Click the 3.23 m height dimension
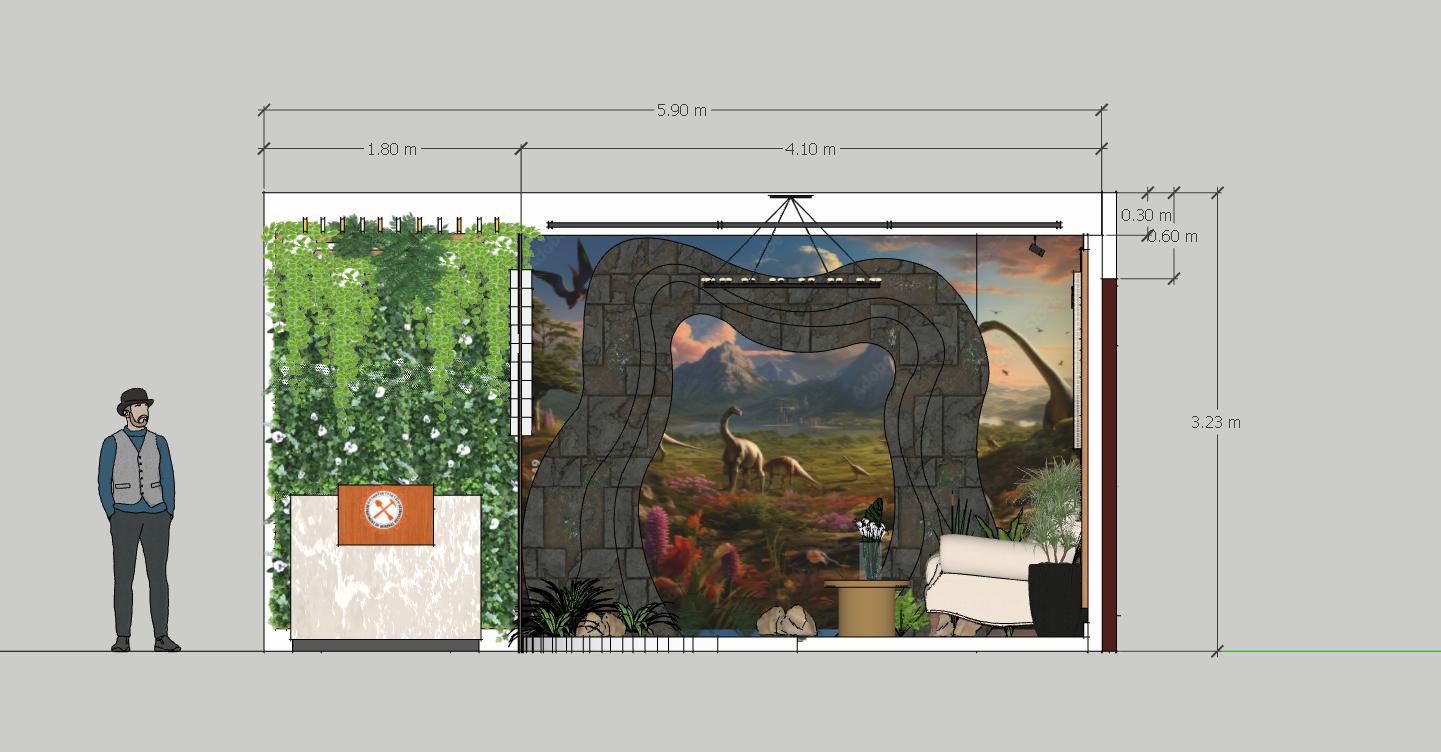Viewport: 1441px width, 752px height. 1215,422
